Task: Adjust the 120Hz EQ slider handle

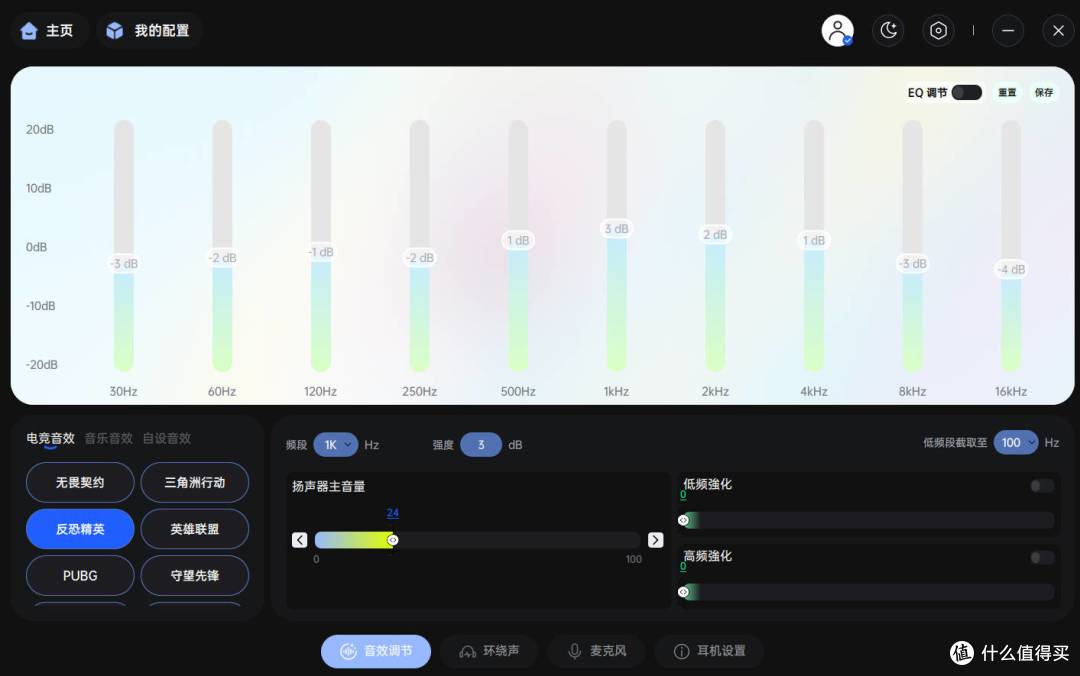Action: [321, 252]
